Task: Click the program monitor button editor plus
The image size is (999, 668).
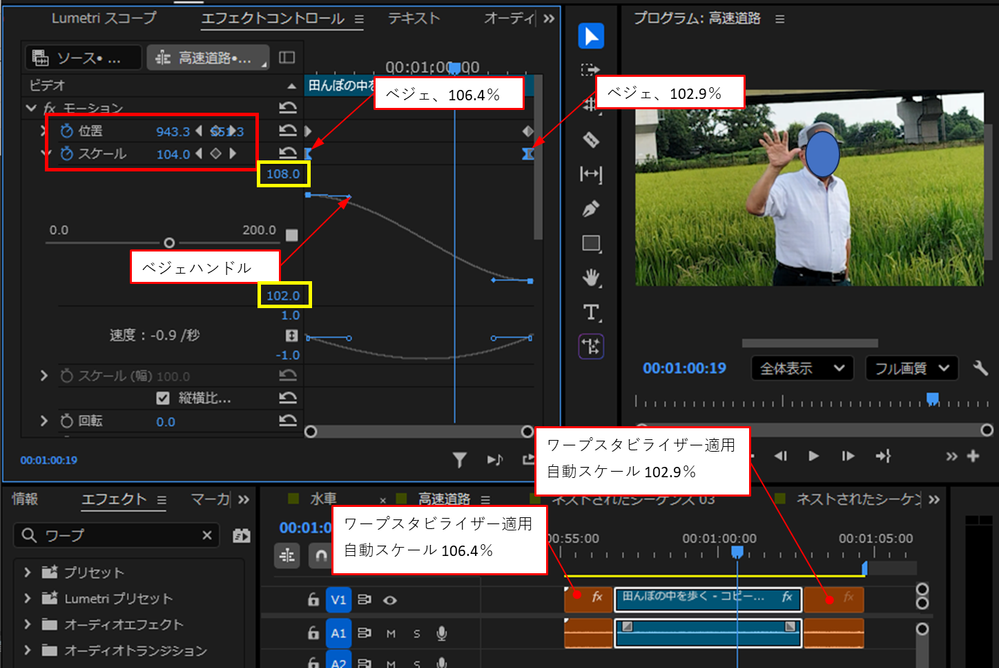Action: [x=973, y=456]
